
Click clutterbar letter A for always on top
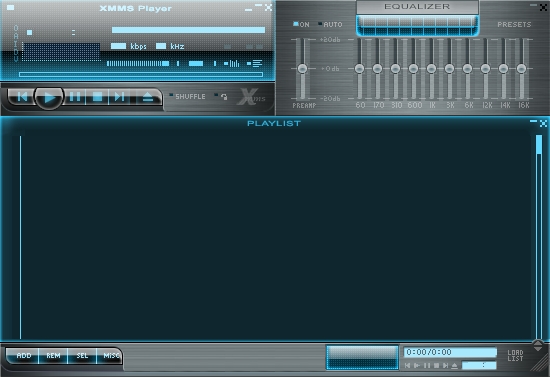(x=16, y=35)
